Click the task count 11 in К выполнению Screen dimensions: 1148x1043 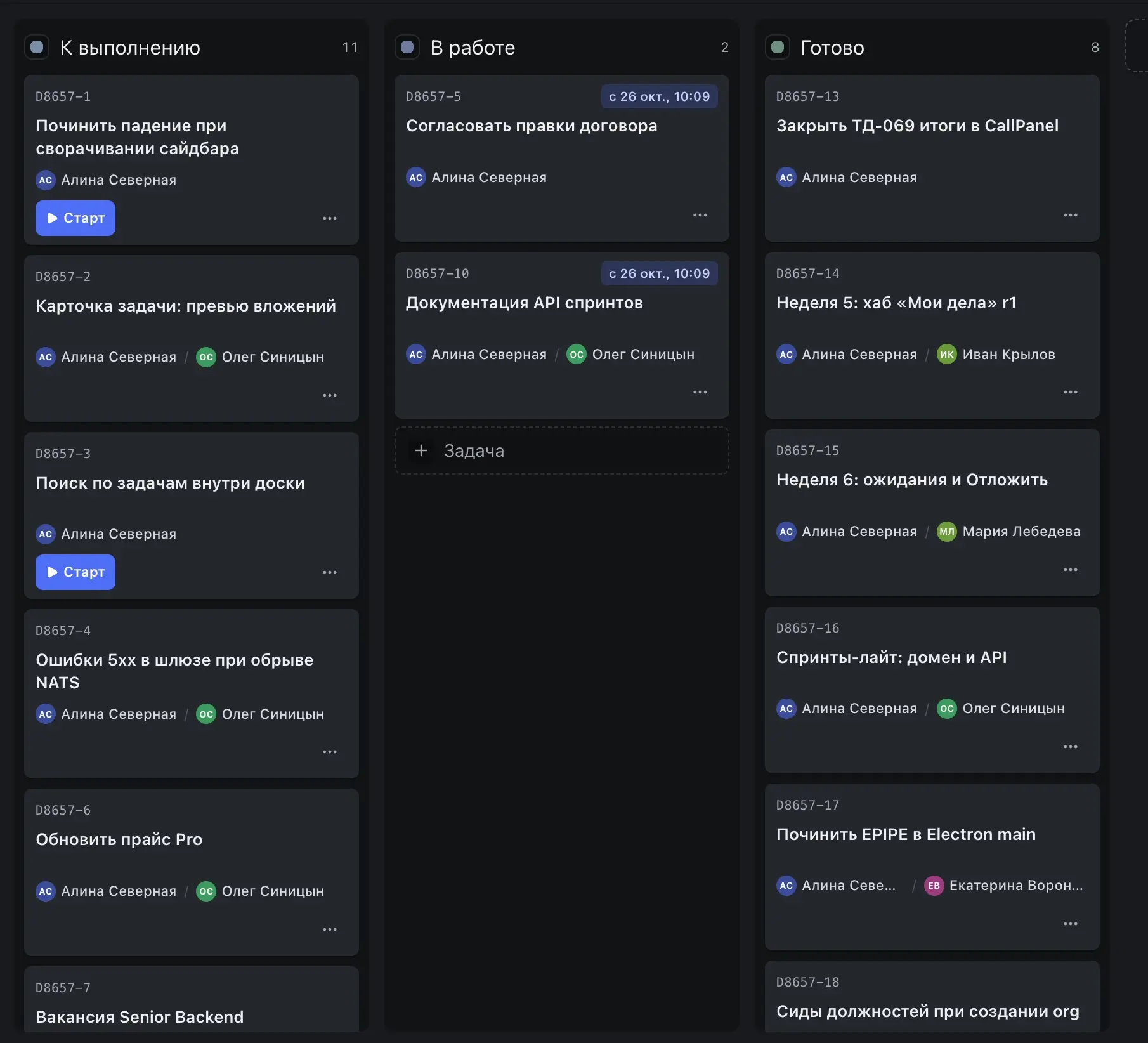[x=350, y=48]
